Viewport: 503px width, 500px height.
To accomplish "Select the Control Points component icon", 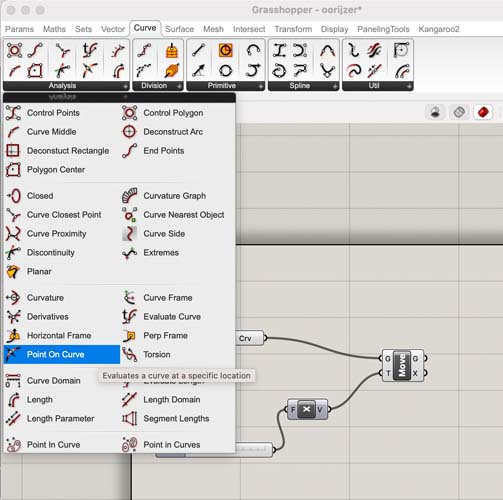I will coord(13,113).
